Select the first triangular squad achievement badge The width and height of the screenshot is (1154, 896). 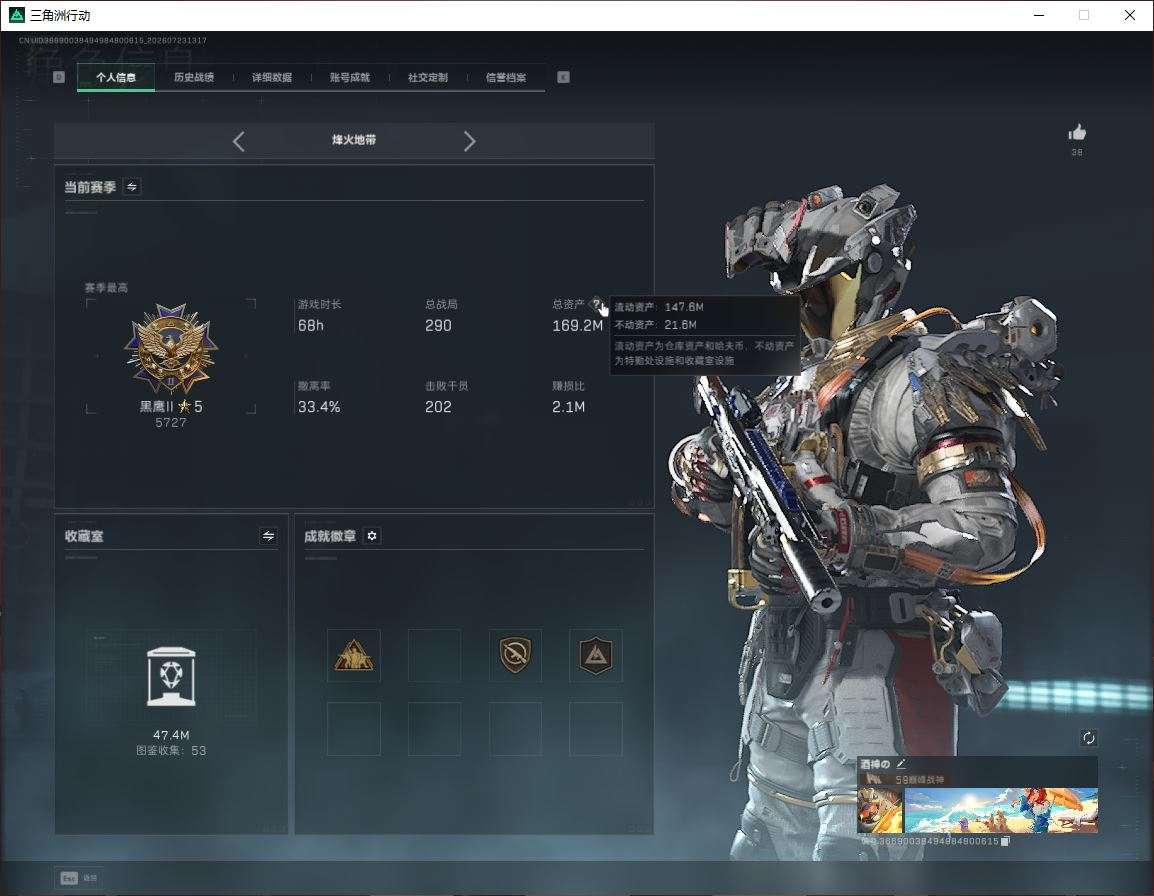coord(354,655)
